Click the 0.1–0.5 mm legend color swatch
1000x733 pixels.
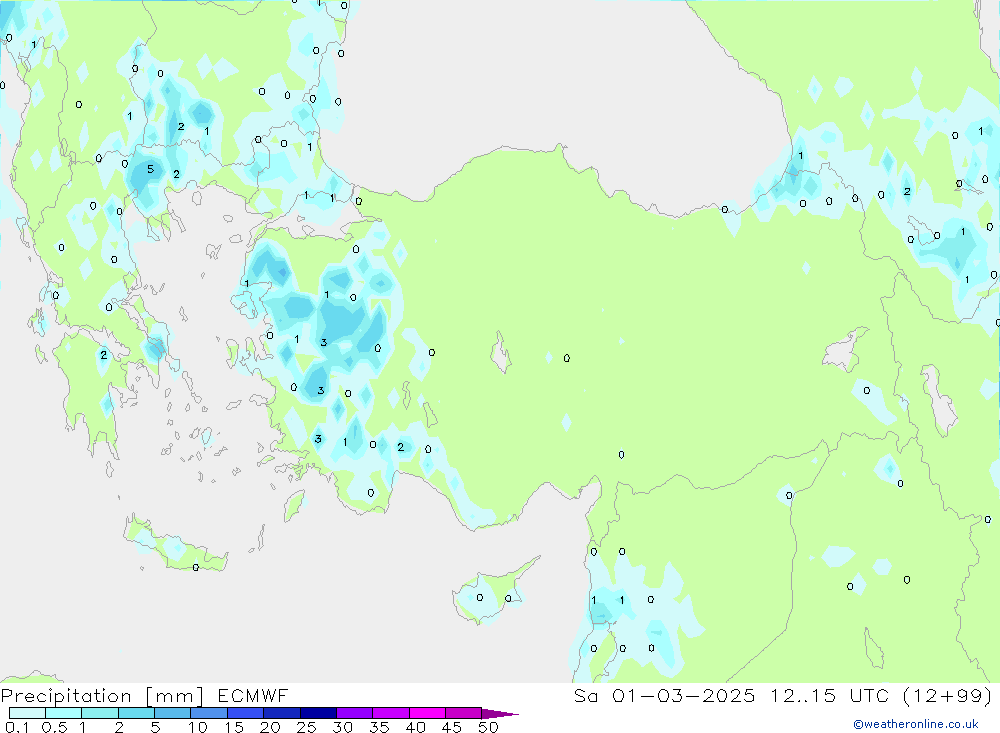coord(27,713)
